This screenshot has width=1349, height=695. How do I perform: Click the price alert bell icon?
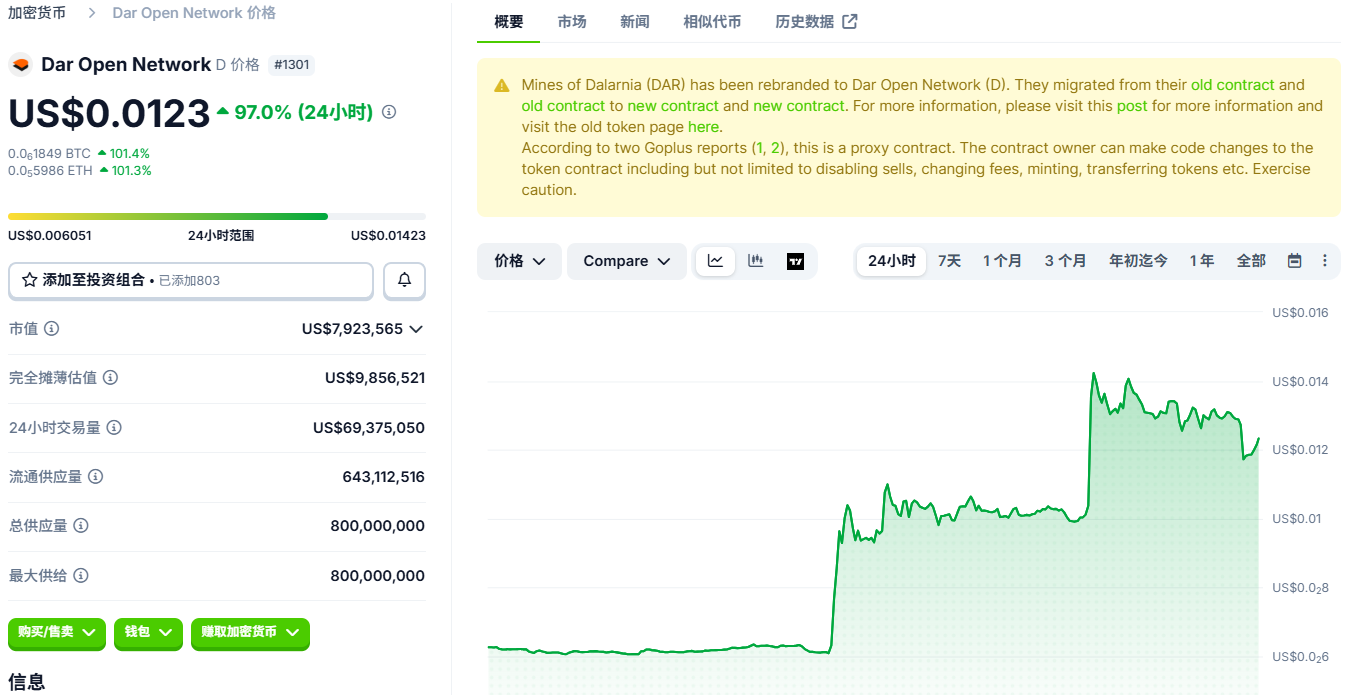(x=404, y=281)
